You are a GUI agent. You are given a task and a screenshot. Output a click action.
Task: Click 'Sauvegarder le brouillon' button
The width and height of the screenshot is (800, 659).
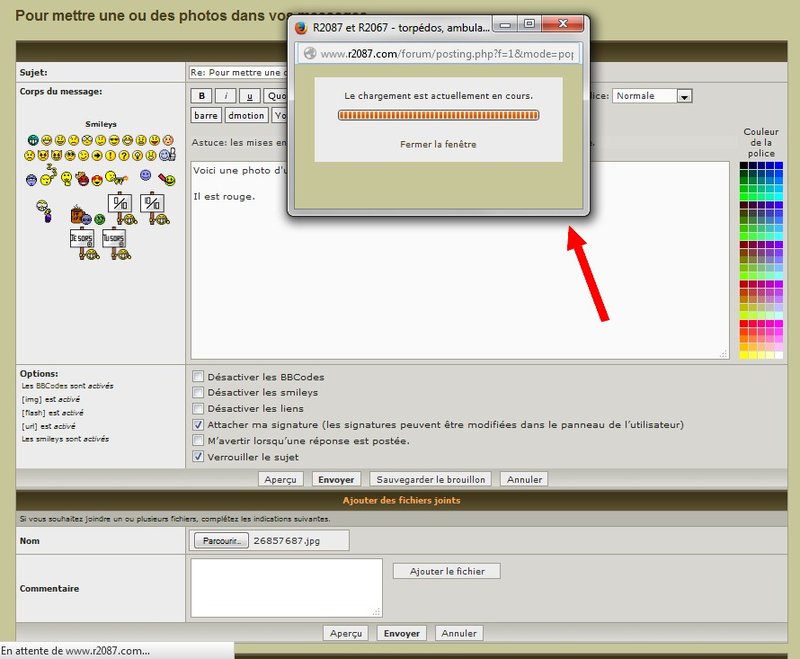click(x=431, y=479)
